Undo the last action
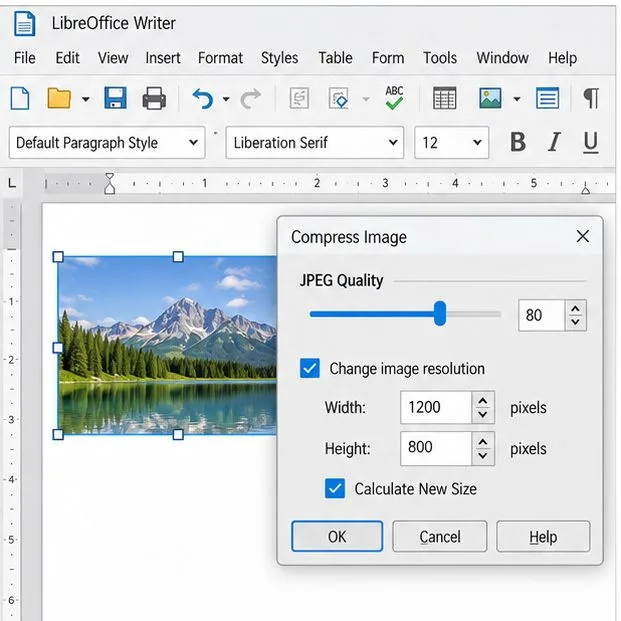Screen dimensions: 621x621 pyautogui.click(x=202, y=98)
